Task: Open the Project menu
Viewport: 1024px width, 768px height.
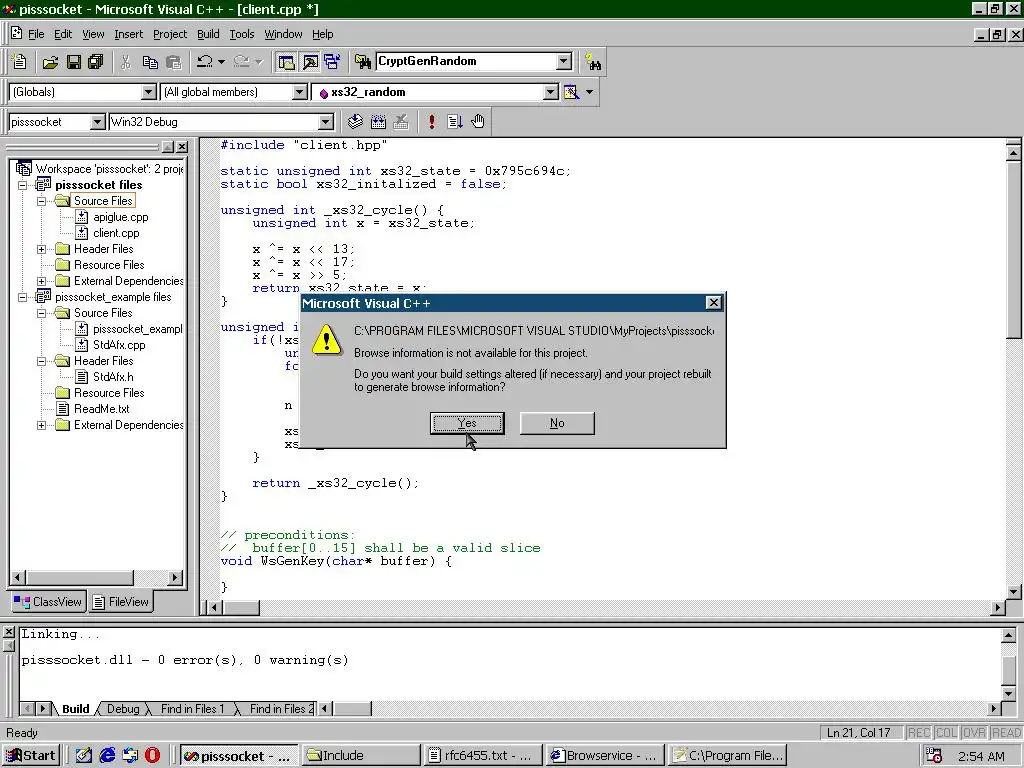Action: click(170, 34)
